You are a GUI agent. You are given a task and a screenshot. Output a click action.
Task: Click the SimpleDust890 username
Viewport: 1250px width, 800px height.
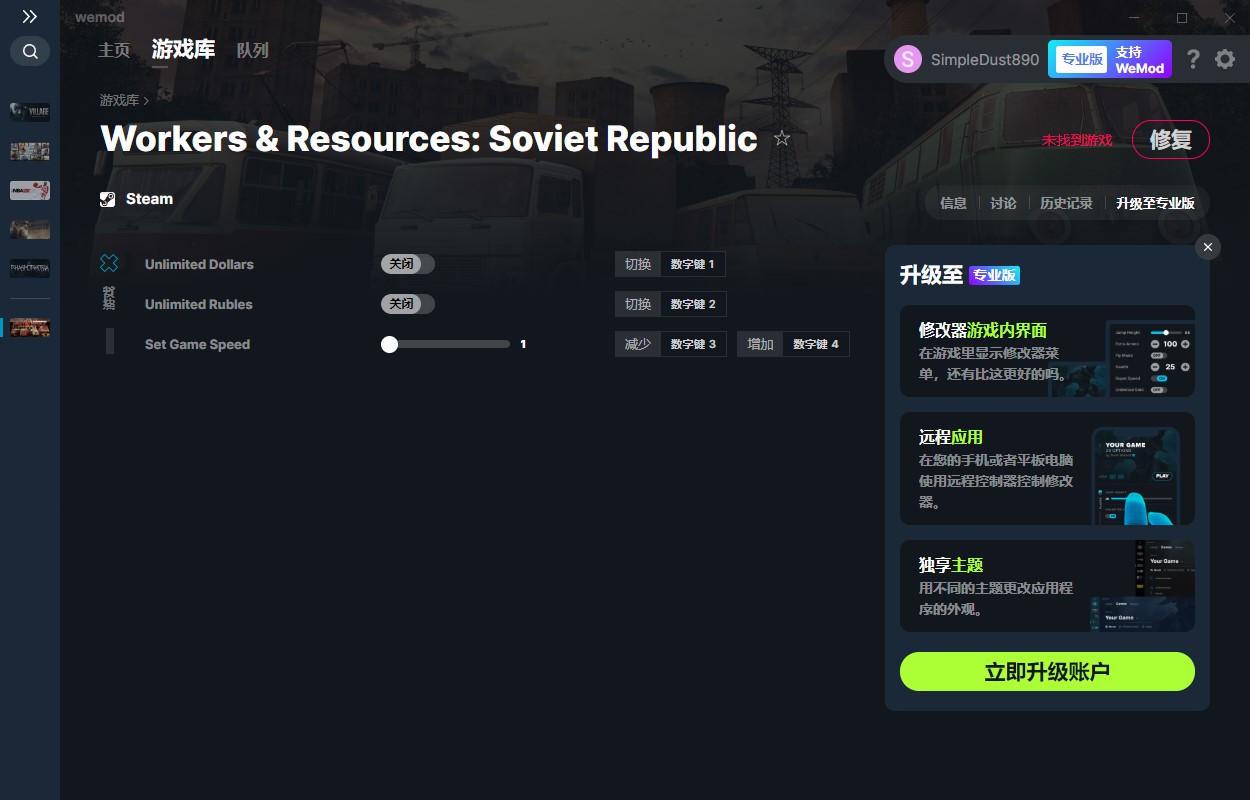pyautogui.click(x=985, y=60)
